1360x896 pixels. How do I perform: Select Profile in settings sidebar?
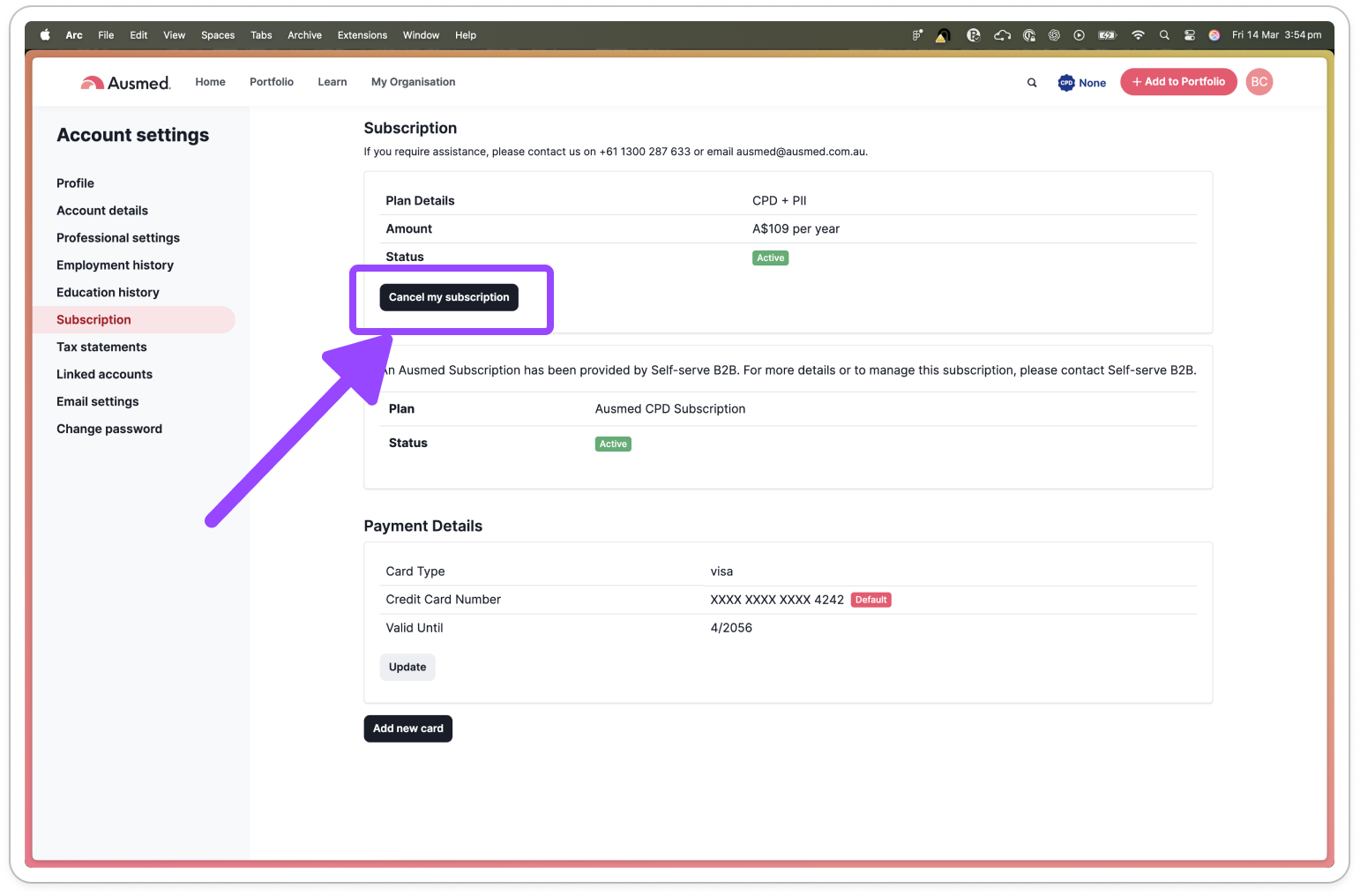click(75, 183)
